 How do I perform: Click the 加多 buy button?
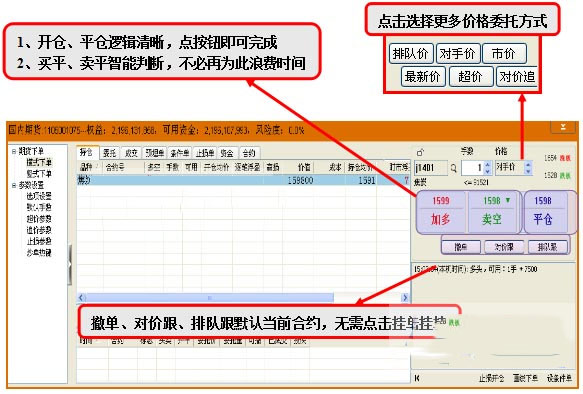pyautogui.click(x=441, y=212)
